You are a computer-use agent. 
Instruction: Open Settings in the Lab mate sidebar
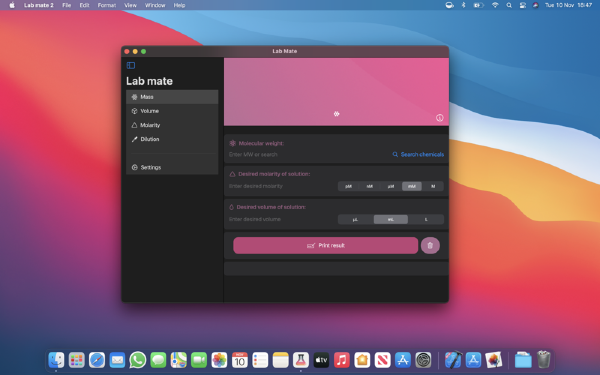coord(172,167)
